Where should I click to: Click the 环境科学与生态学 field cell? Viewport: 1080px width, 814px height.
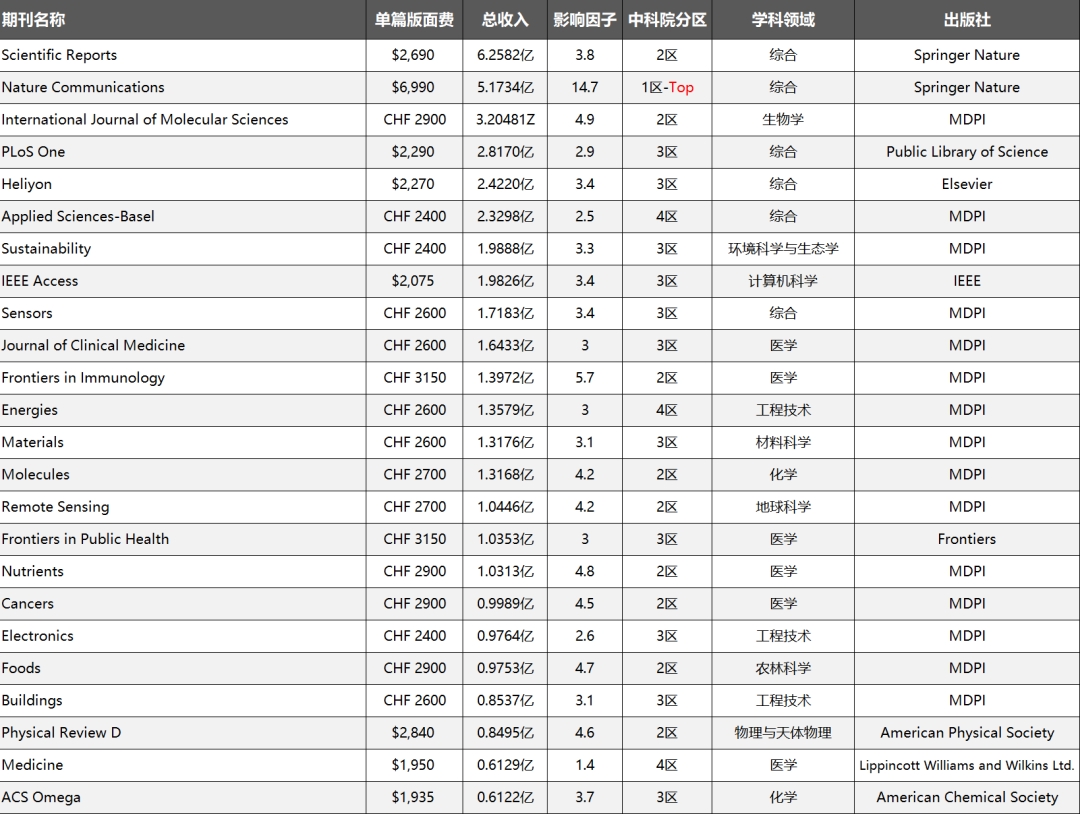(783, 249)
